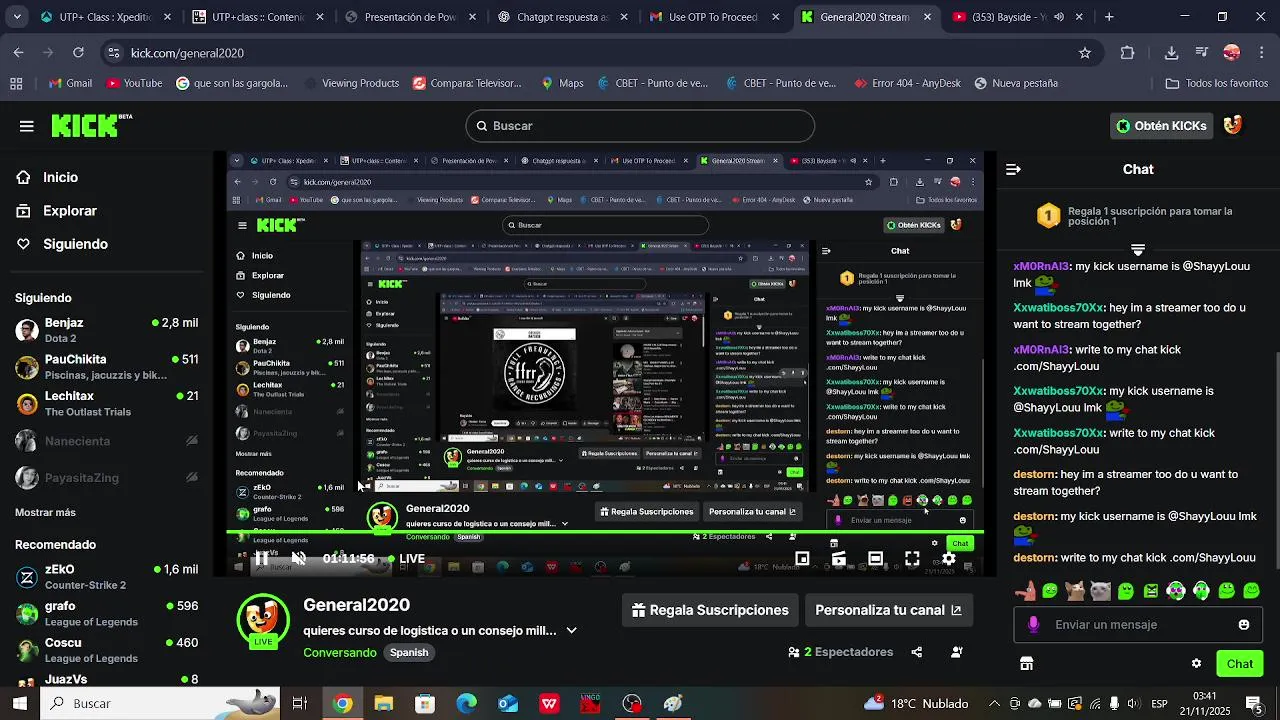
Task: Open the Conversando category link
Action: pyautogui.click(x=340, y=652)
